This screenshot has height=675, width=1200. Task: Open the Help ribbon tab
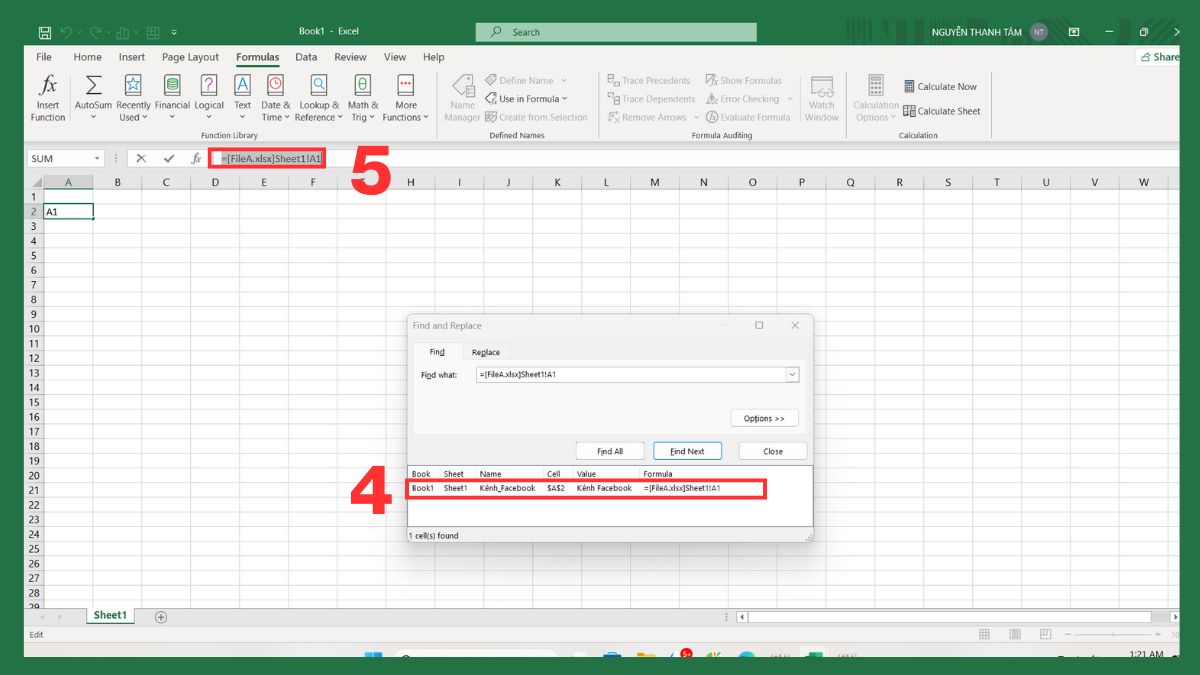[x=433, y=57]
